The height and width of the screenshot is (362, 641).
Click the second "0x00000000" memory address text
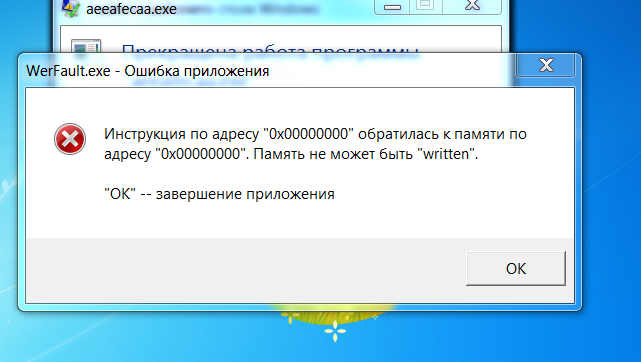[x=200, y=154]
